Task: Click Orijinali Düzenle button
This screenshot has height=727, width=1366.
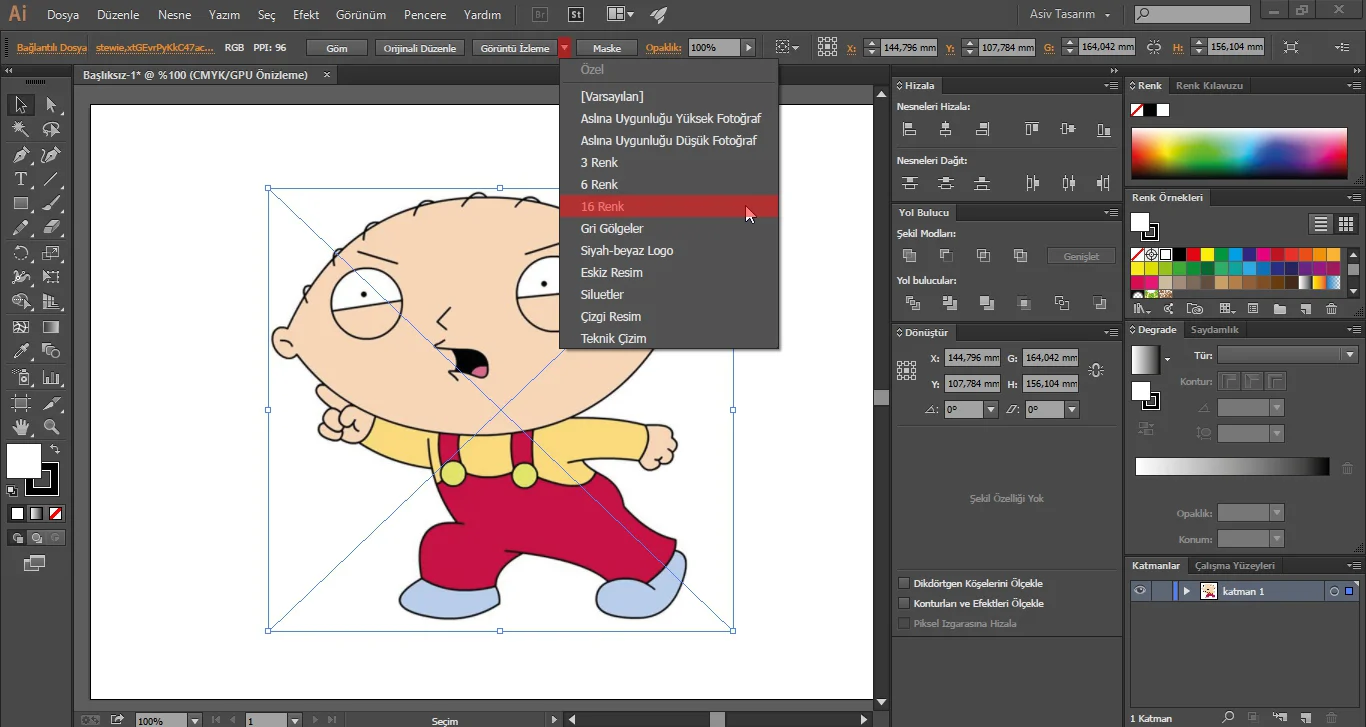Action: point(420,48)
